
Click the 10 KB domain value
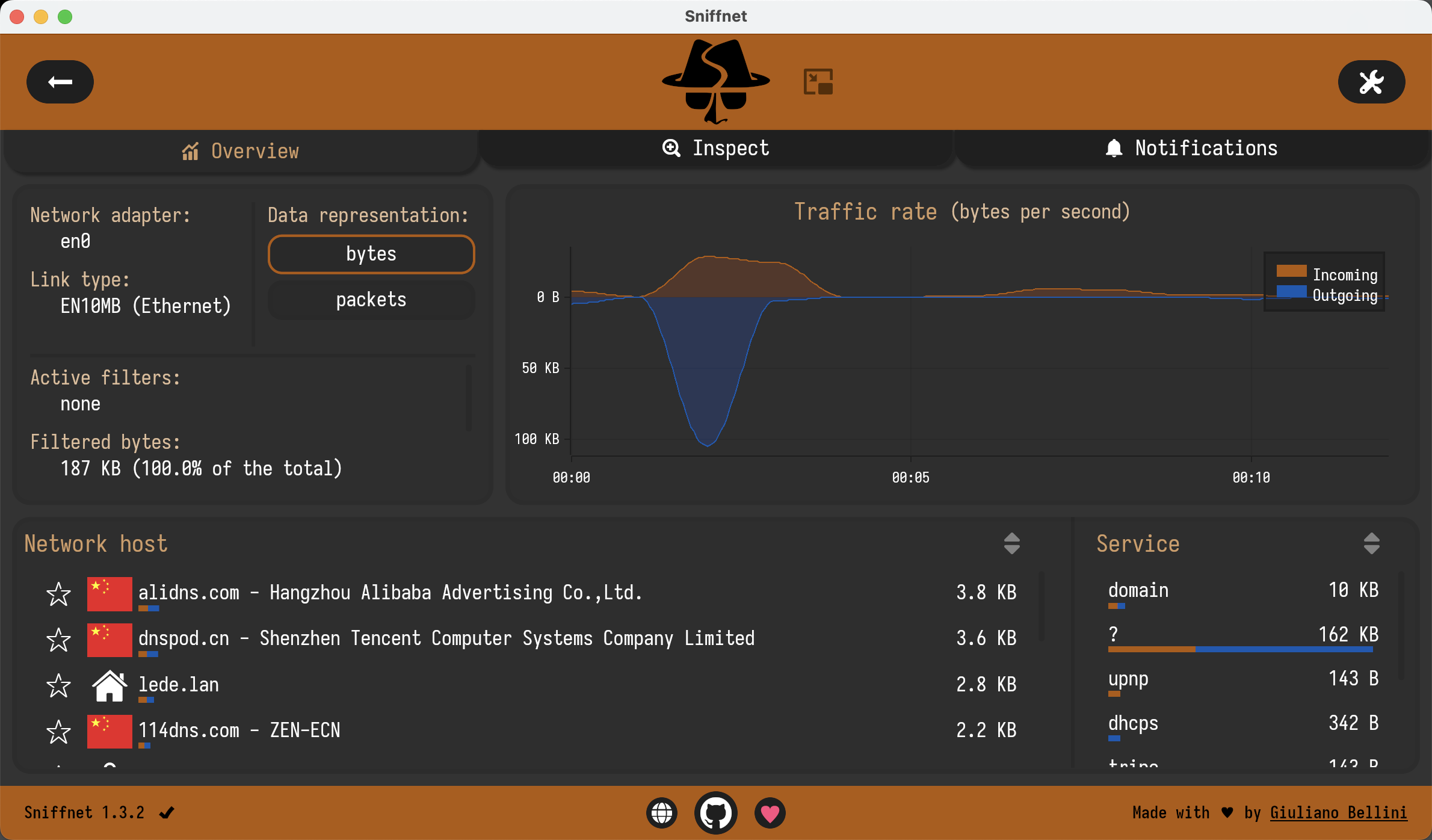(1353, 590)
